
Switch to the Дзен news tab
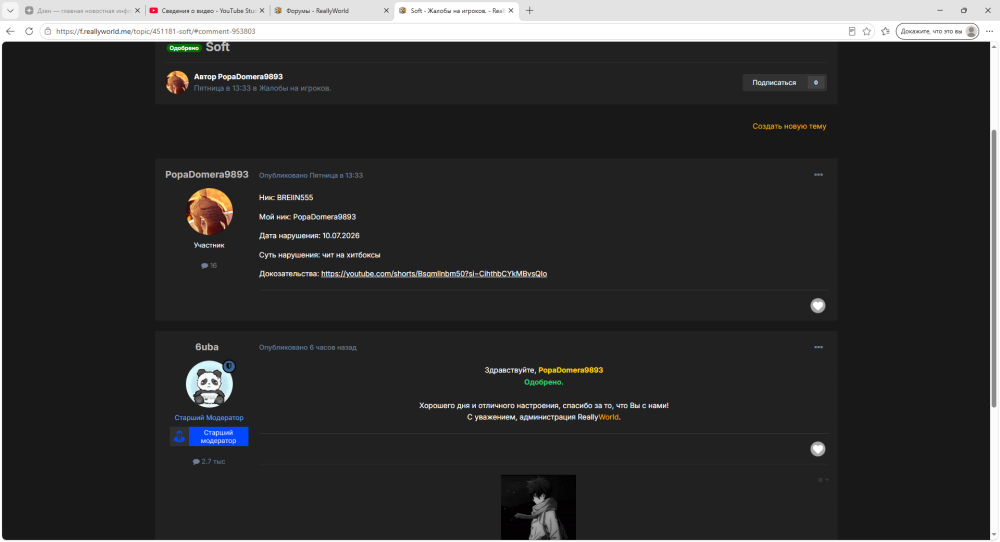click(x=82, y=11)
